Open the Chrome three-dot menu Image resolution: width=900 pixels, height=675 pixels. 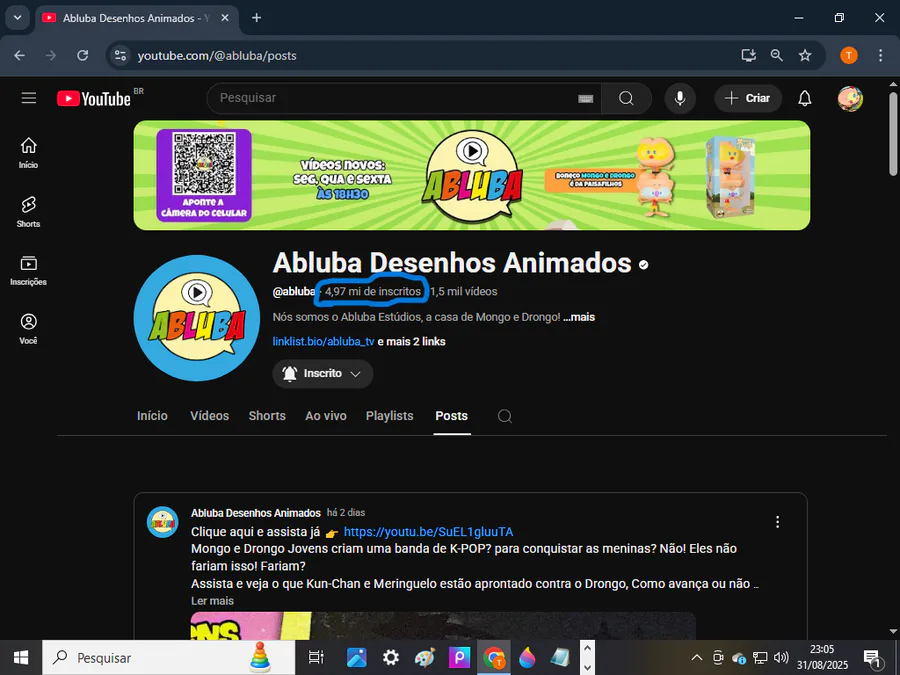tap(880, 56)
